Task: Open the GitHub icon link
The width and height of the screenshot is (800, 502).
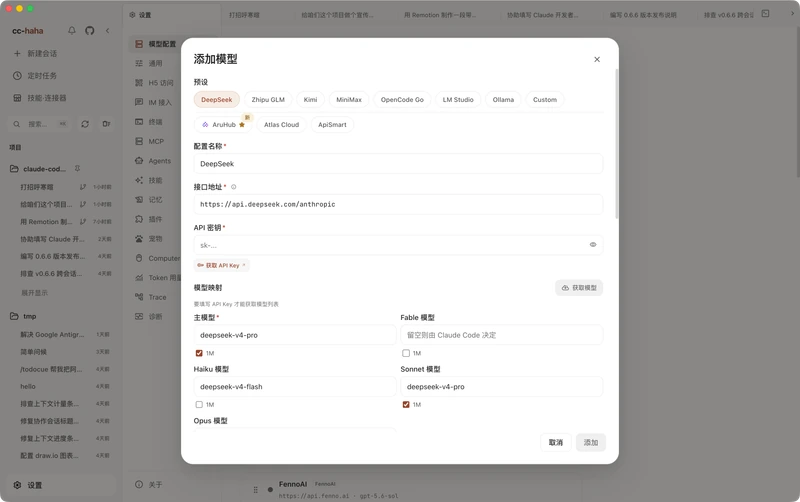Action: 90,31
